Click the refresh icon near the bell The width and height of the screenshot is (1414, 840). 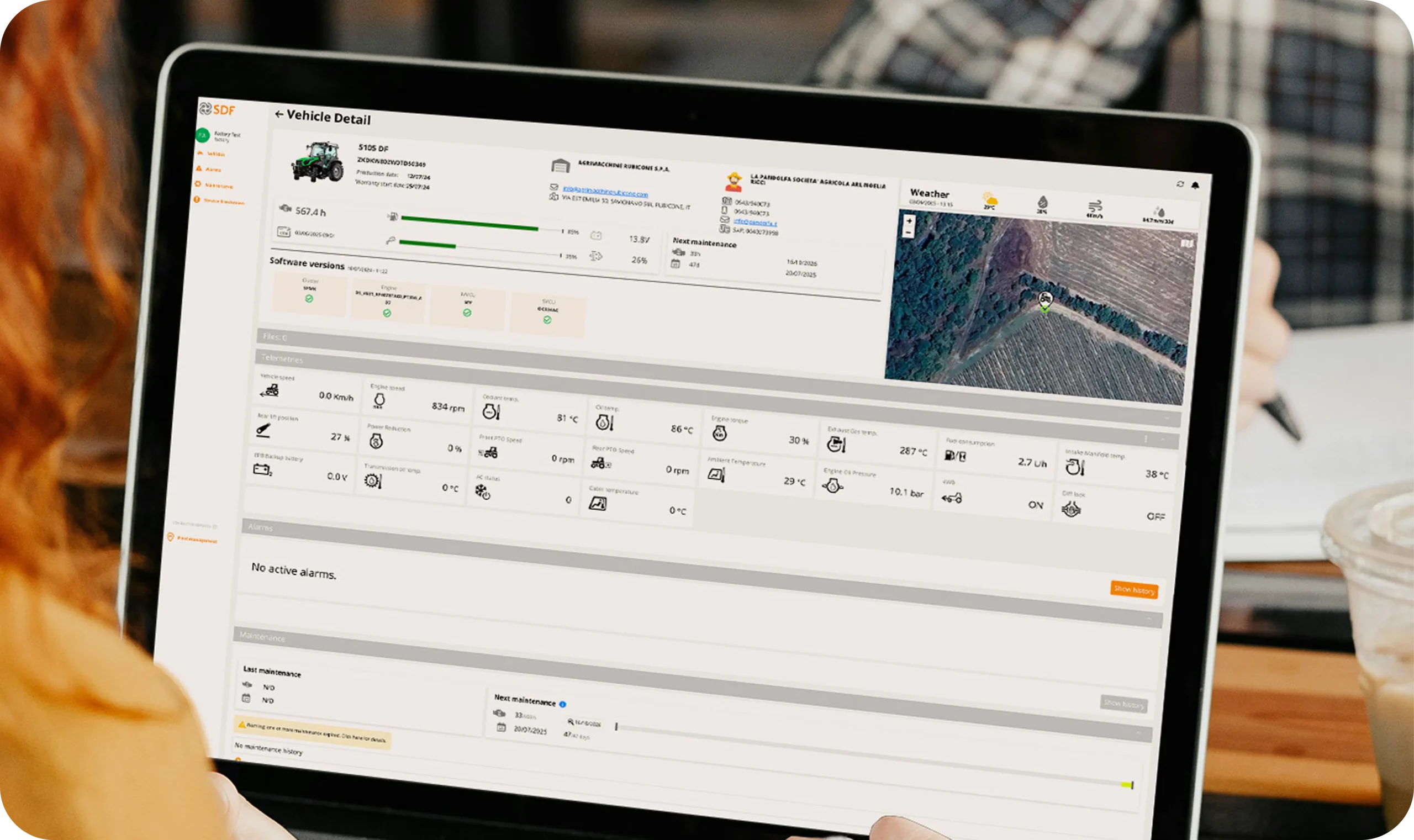click(x=1180, y=184)
